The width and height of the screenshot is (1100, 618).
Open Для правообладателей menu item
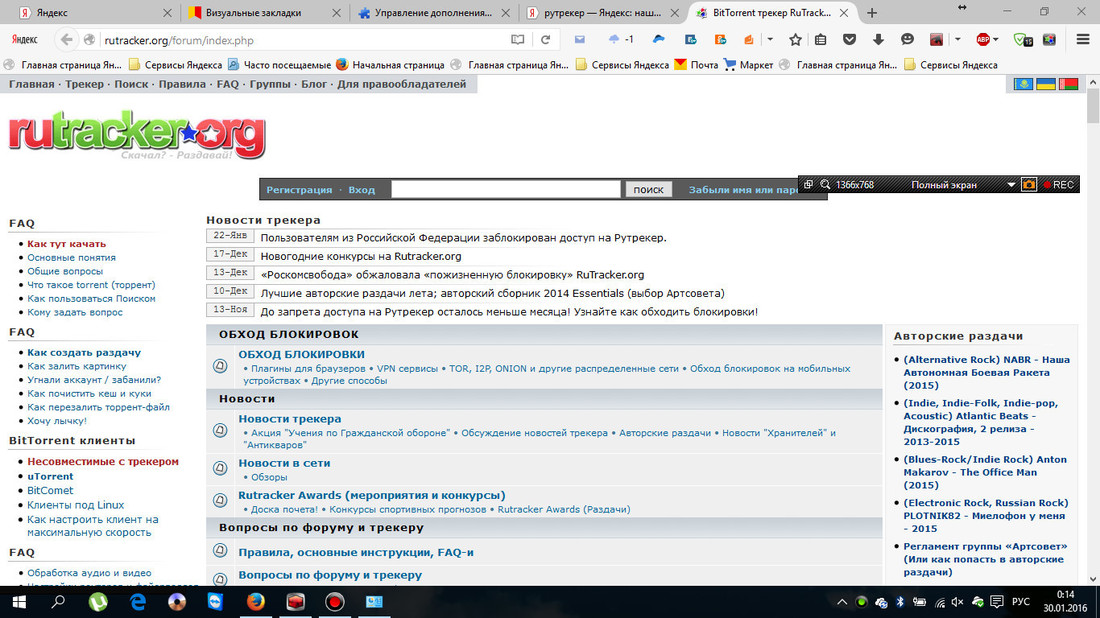pos(401,84)
